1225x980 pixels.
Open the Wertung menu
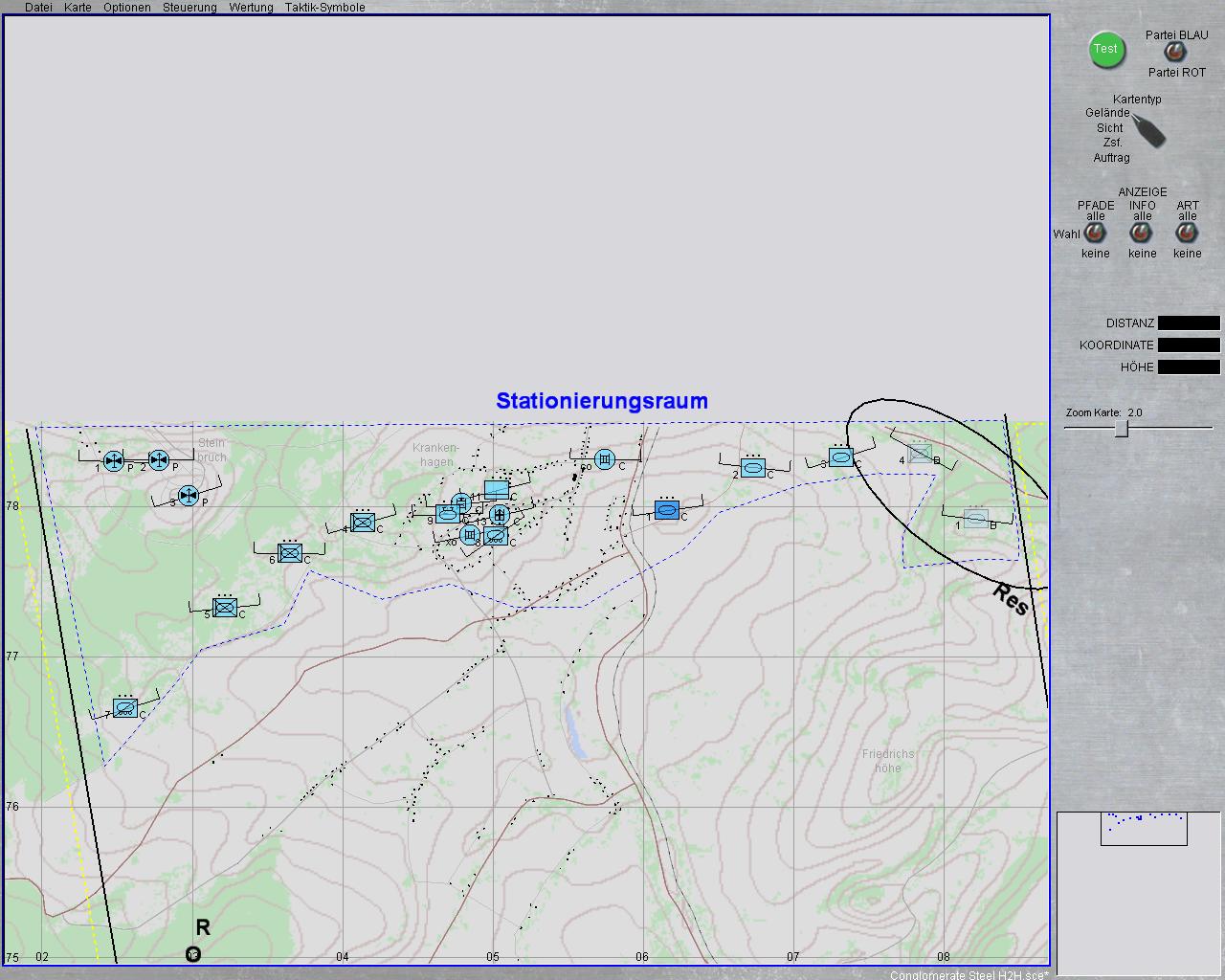251,8
